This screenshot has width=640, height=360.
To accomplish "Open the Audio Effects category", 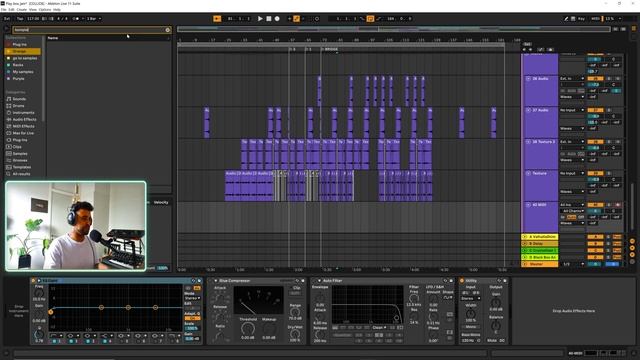I will tap(24, 120).
